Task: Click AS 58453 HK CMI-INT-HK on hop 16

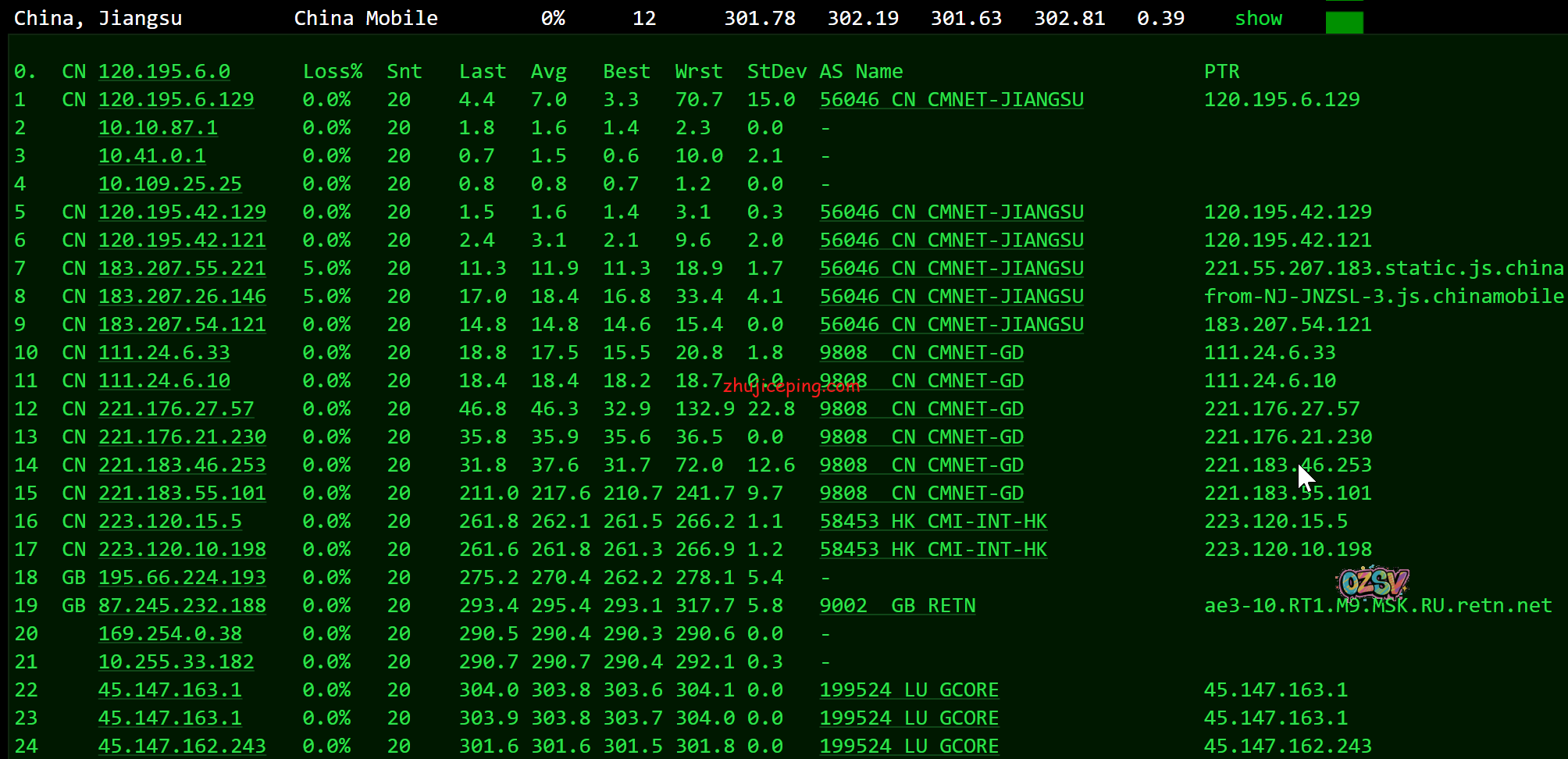Action: (x=933, y=522)
